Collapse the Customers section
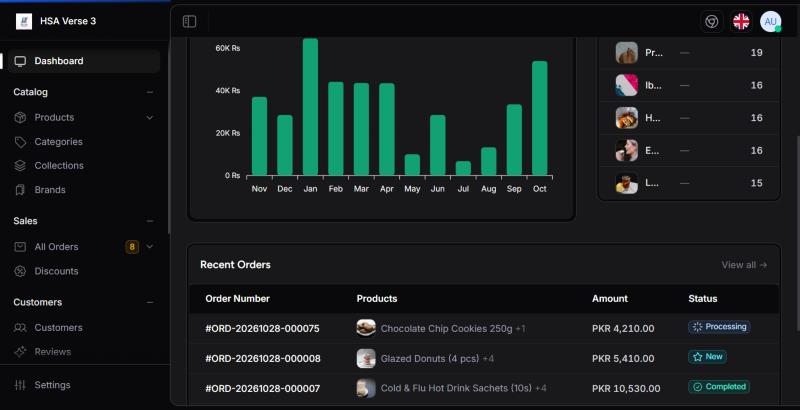Viewport: 800px width, 410px height. pyautogui.click(x=149, y=302)
